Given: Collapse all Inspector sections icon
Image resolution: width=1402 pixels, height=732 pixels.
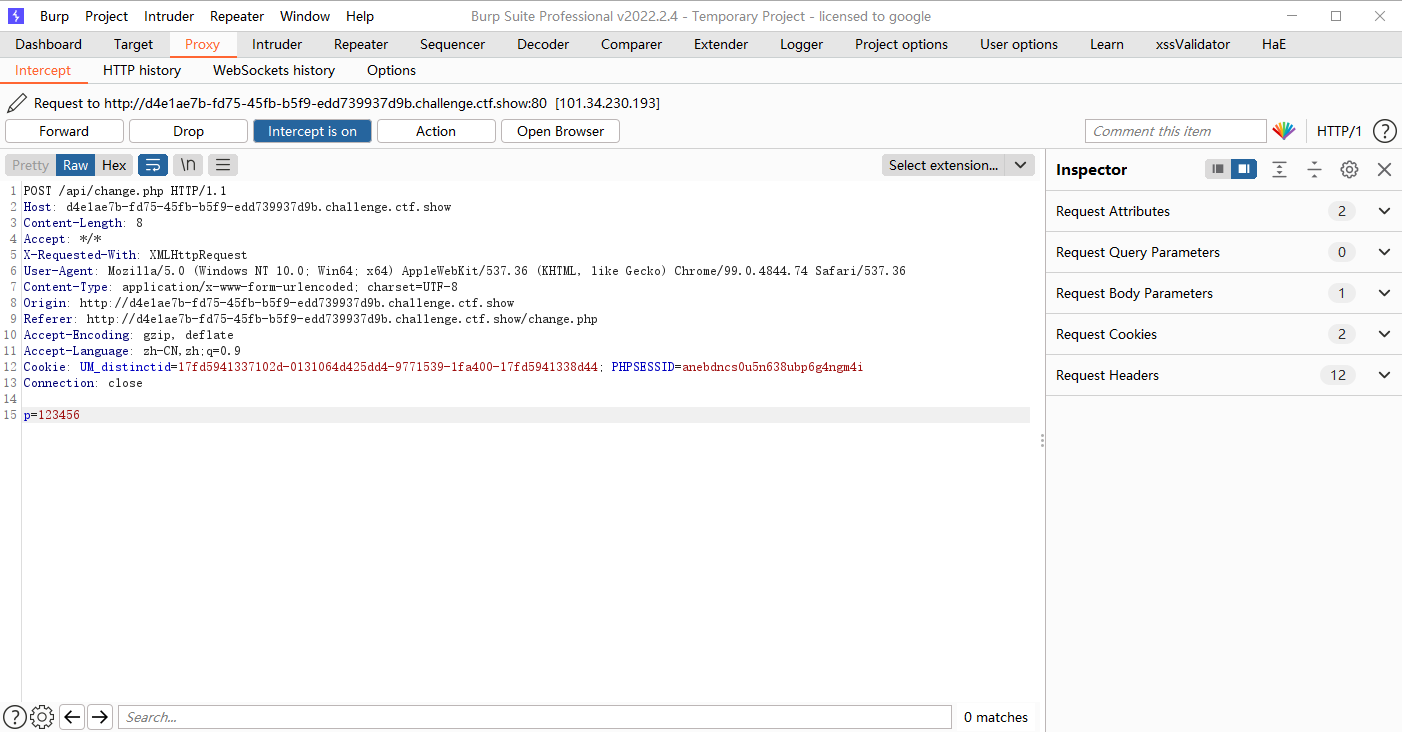Looking at the screenshot, I should [x=1314, y=169].
